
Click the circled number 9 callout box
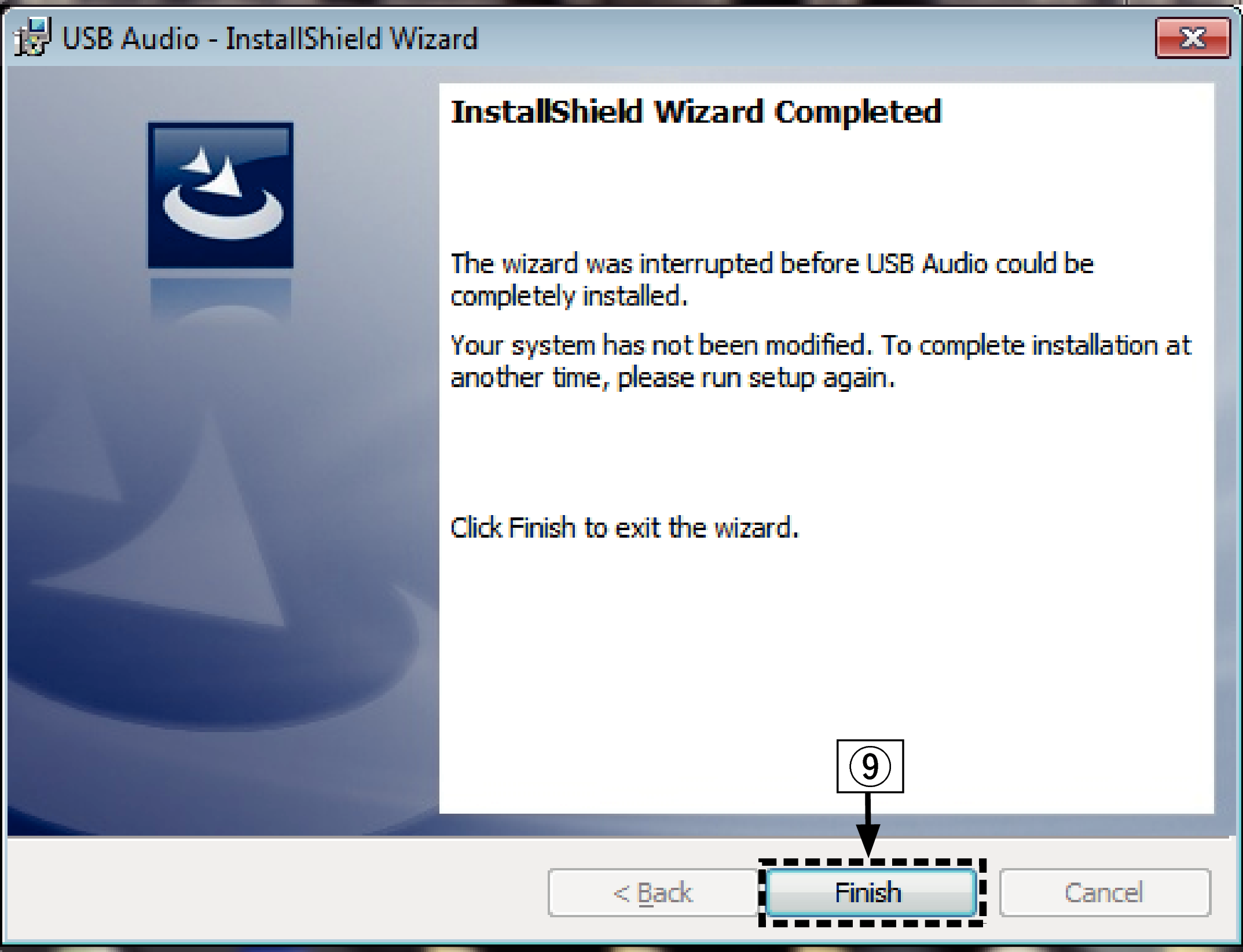pyautogui.click(x=870, y=766)
